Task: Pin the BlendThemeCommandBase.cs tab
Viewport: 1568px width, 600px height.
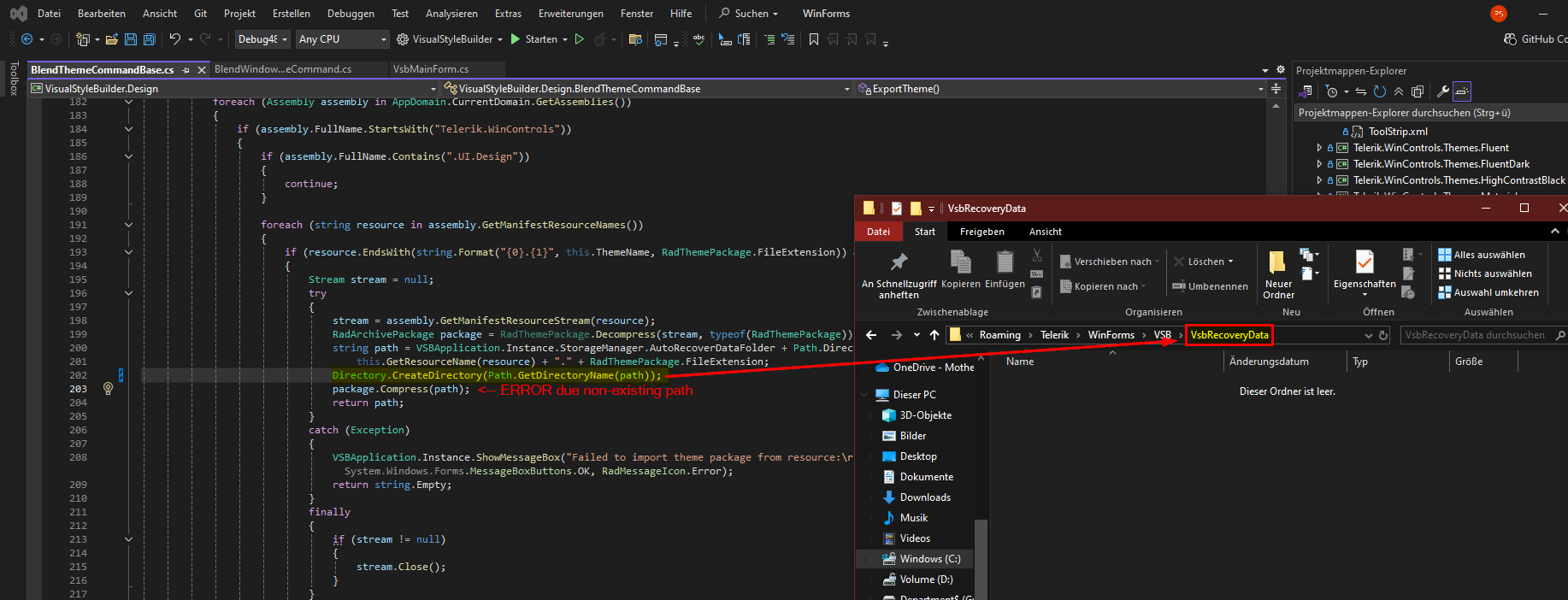Action: pyautogui.click(x=186, y=70)
